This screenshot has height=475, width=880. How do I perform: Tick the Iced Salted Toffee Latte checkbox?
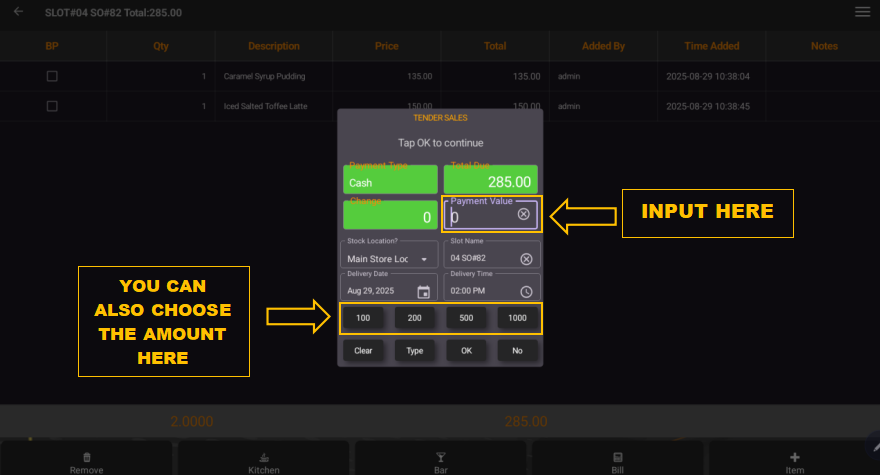pos(52,106)
